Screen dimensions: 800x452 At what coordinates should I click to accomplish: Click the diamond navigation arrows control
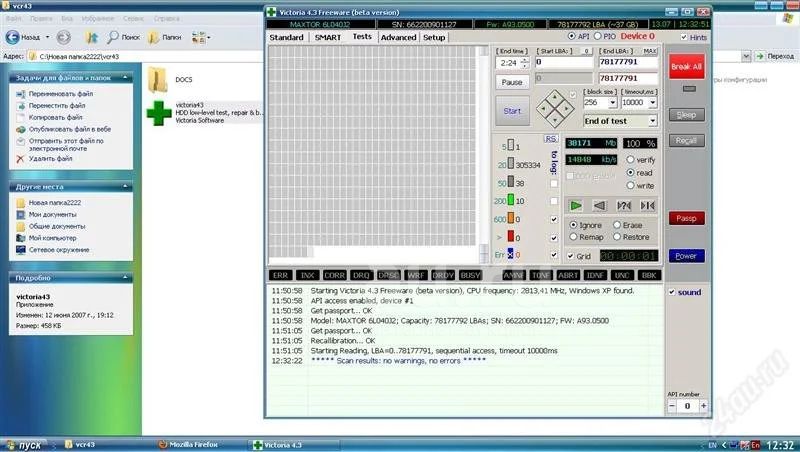(555, 108)
